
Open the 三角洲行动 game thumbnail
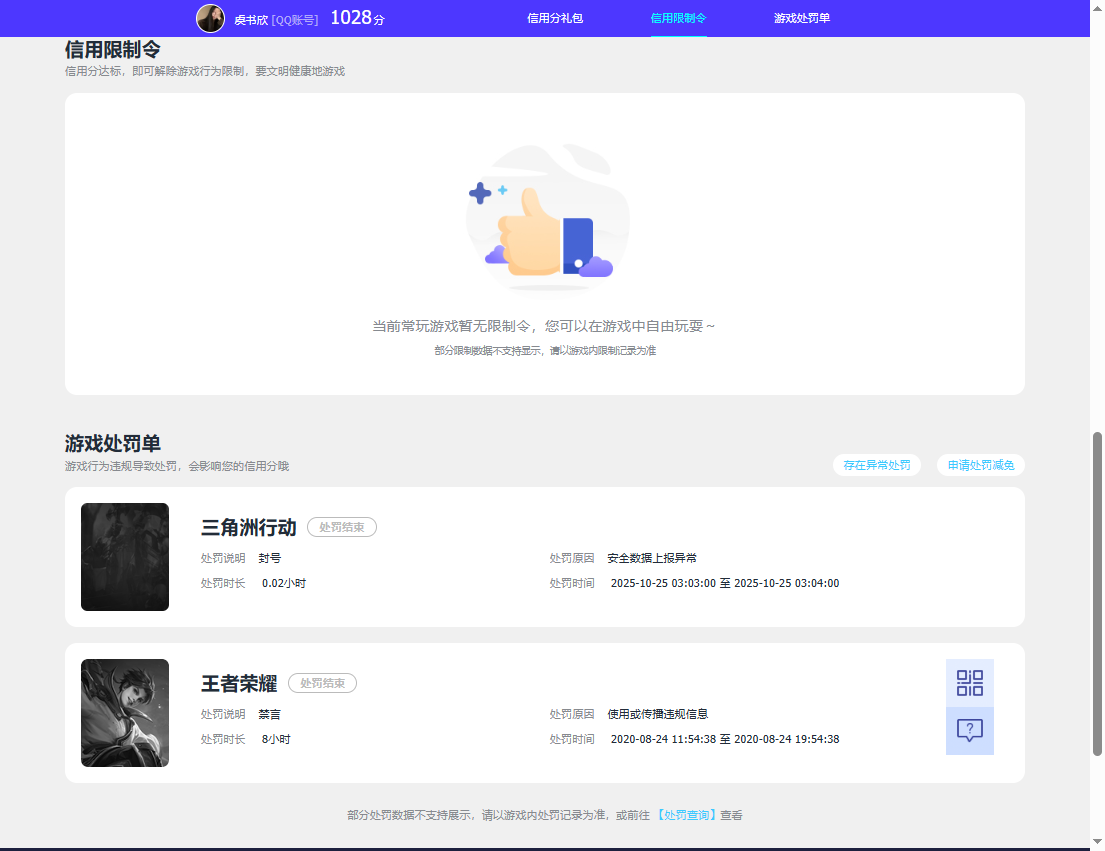click(x=125, y=557)
